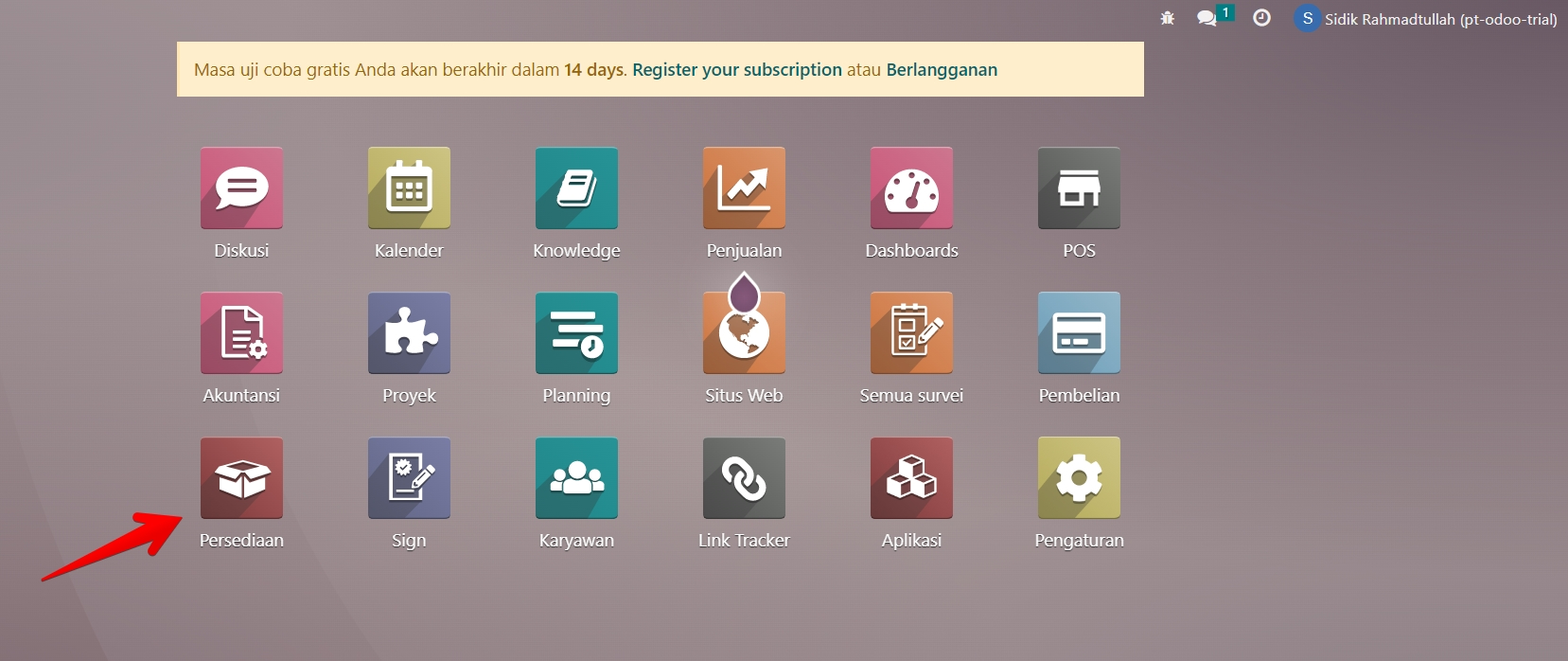This screenshot has height=661, width=1568.
Task: Click the user avatar S
Action: coord(1307,18)
